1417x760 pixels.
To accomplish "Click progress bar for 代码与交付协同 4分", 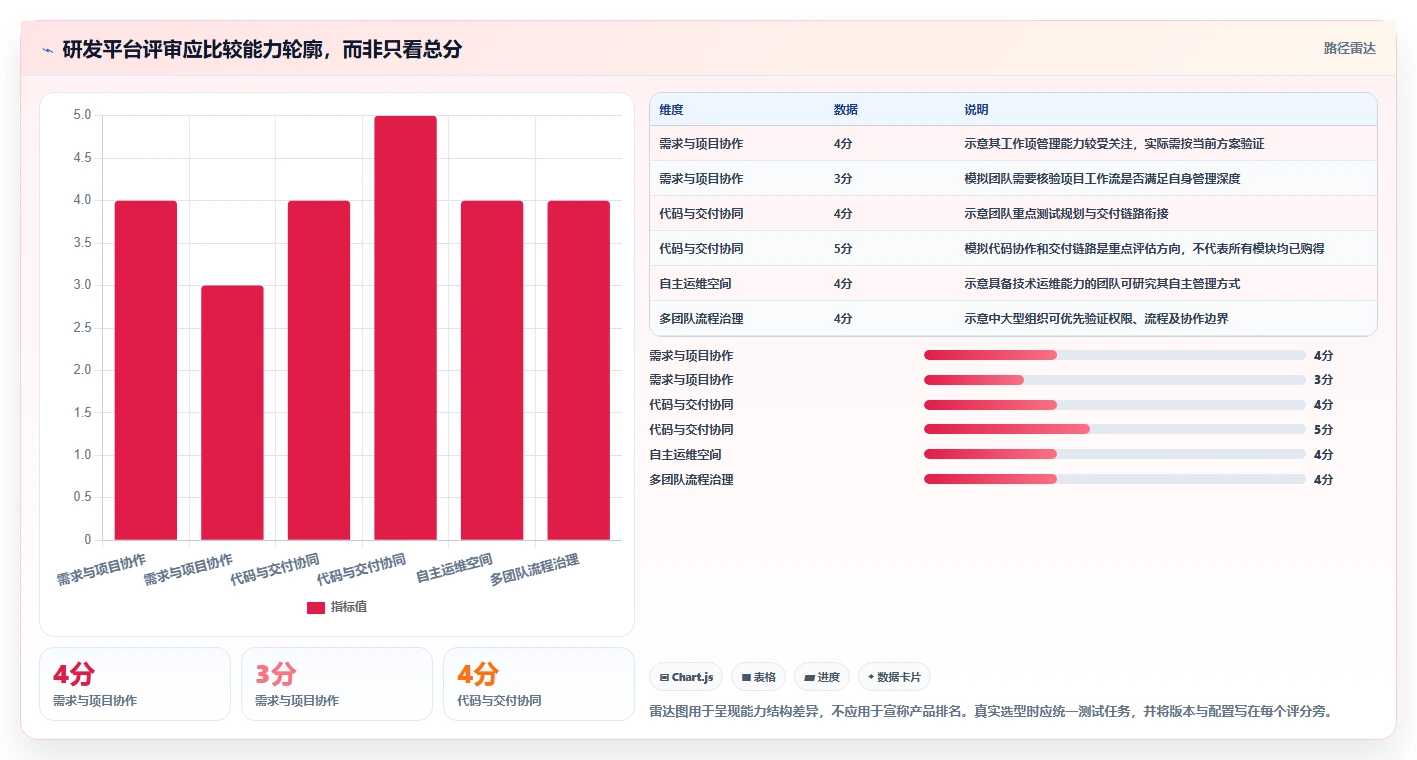I will pyautogui.click(x=1115, y=405).
